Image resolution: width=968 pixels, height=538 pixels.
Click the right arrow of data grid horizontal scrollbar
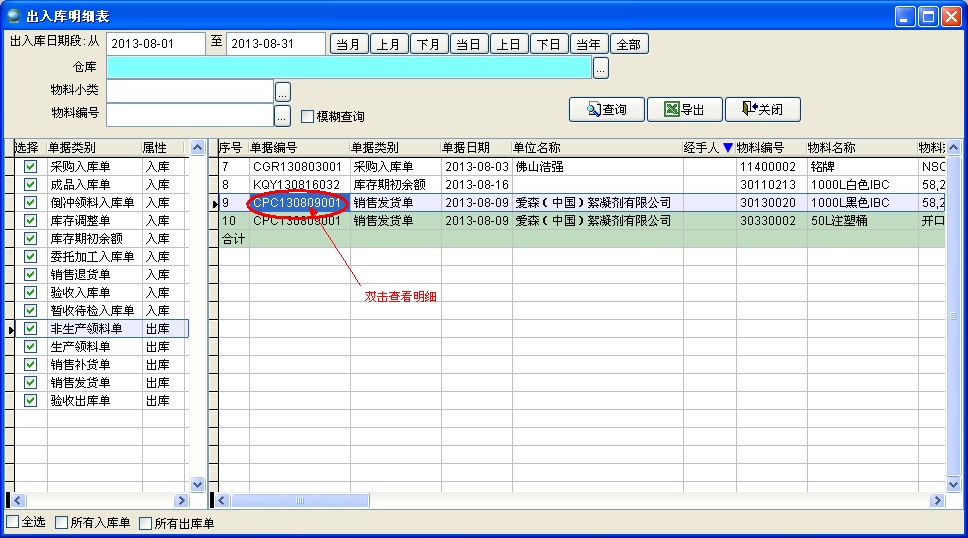tap(938, 500)
